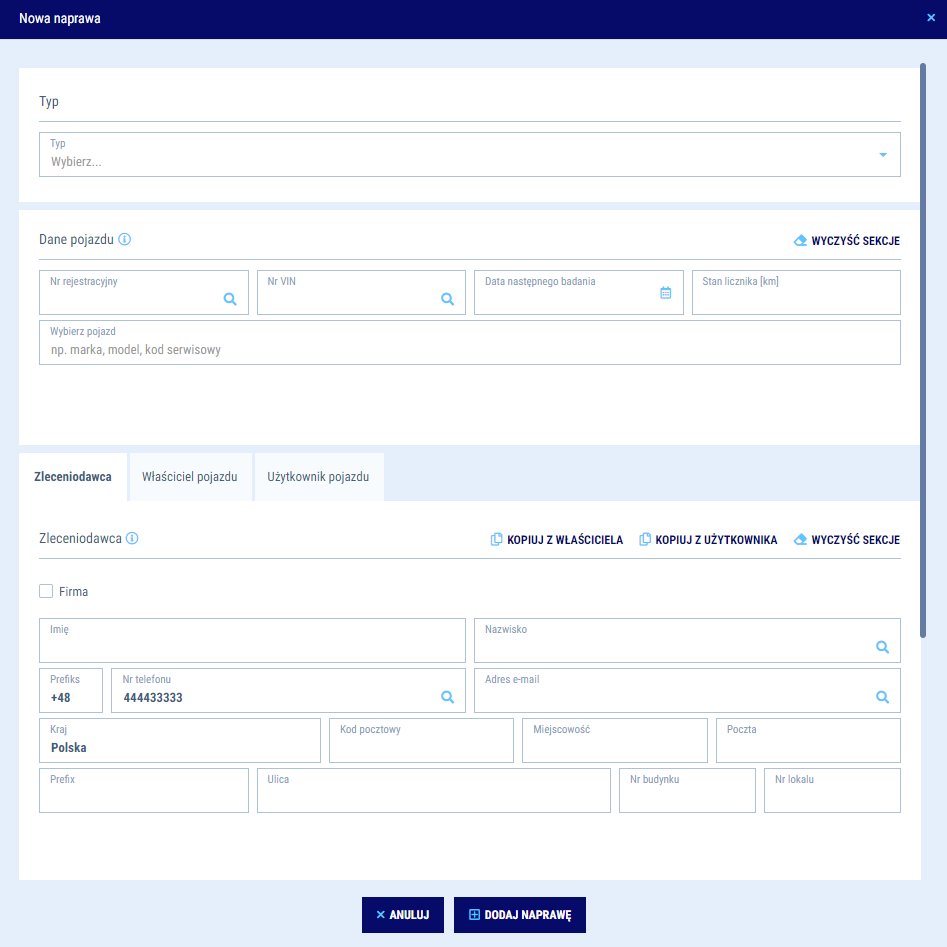Switch to Właściciel pojazdu tab
Viewport: 947px width, 947px height.
click(190, 477)
